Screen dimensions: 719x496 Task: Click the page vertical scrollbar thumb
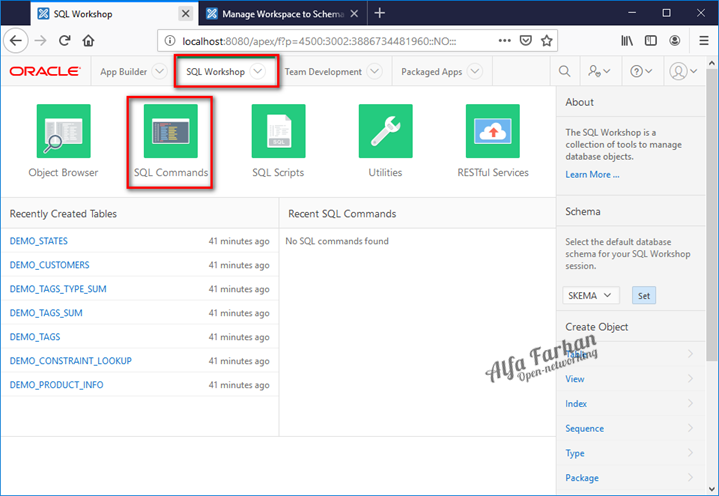click(x=711, y=215)
